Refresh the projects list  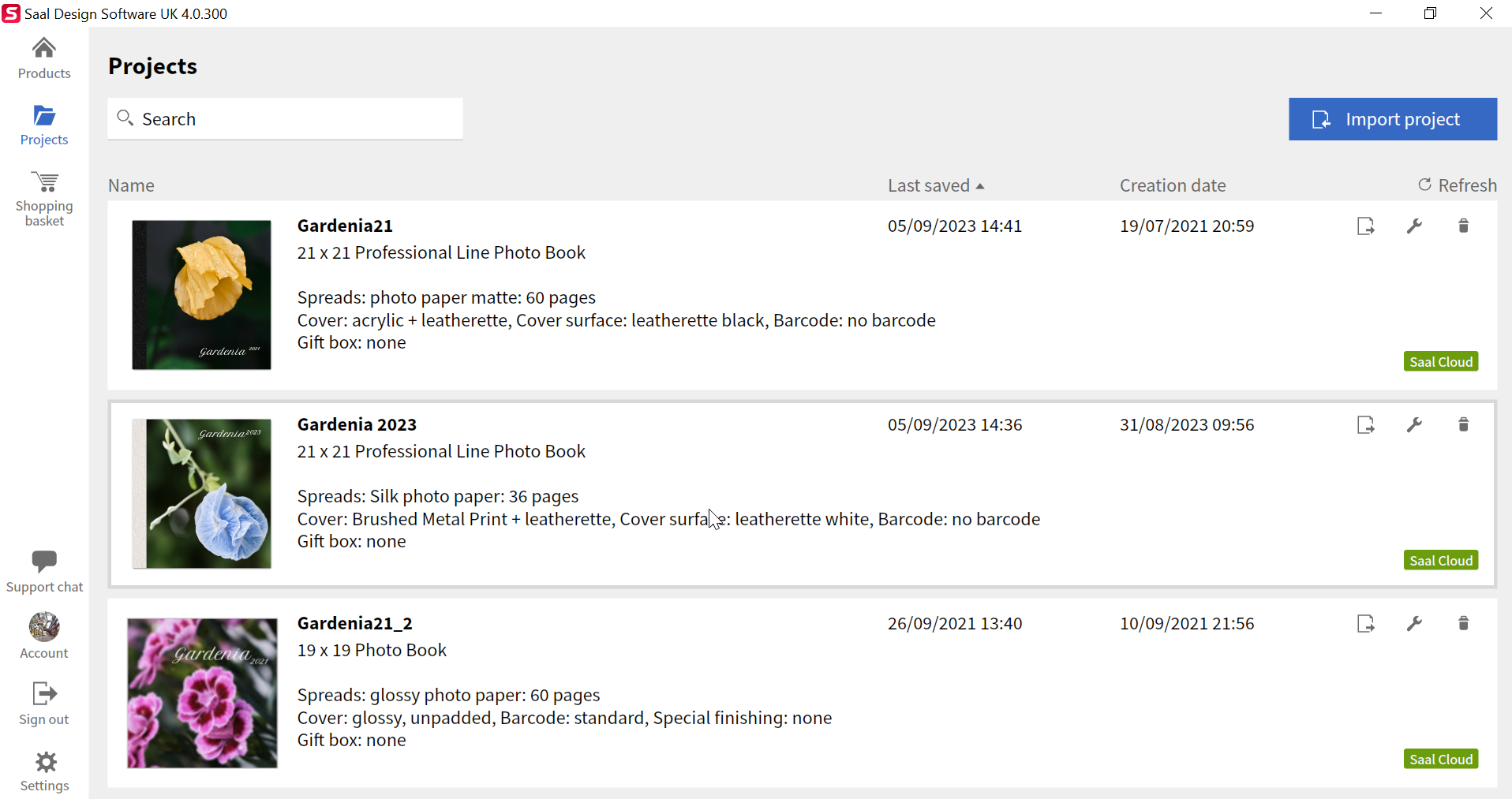click(x=1457, y=185)
